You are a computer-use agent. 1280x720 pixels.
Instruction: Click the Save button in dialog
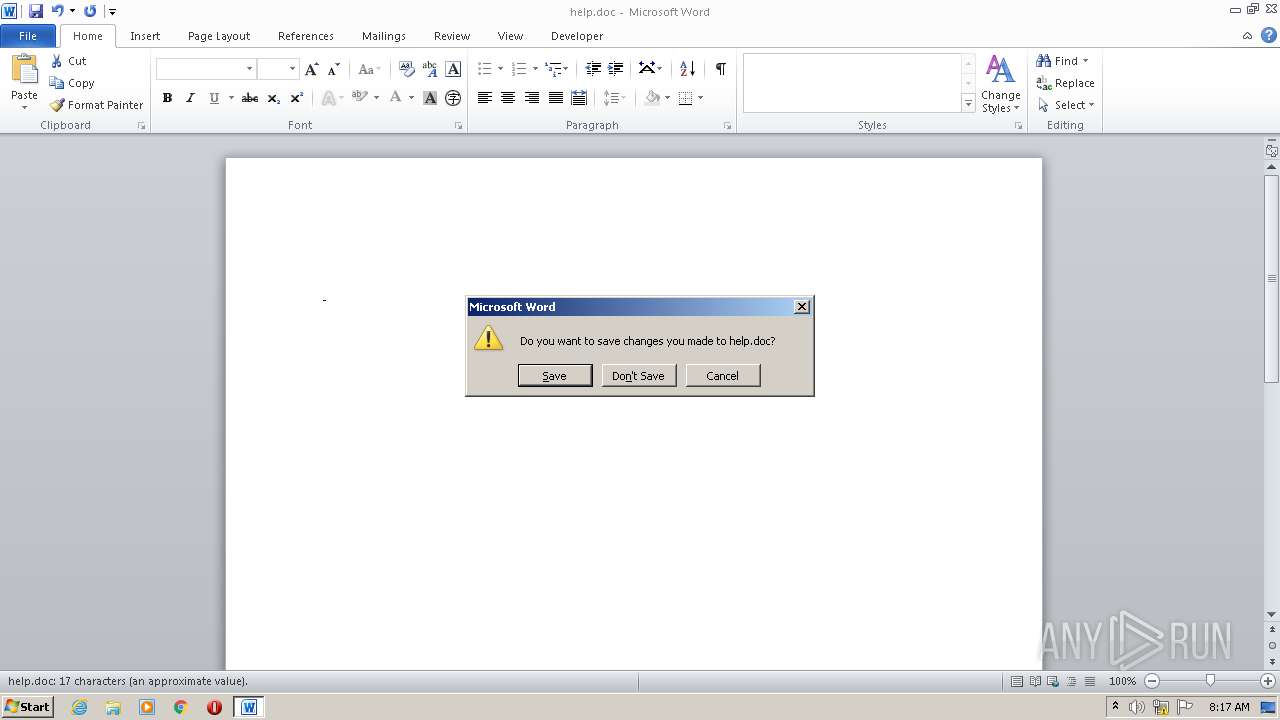pyautogui.click(x=555, y=376)
